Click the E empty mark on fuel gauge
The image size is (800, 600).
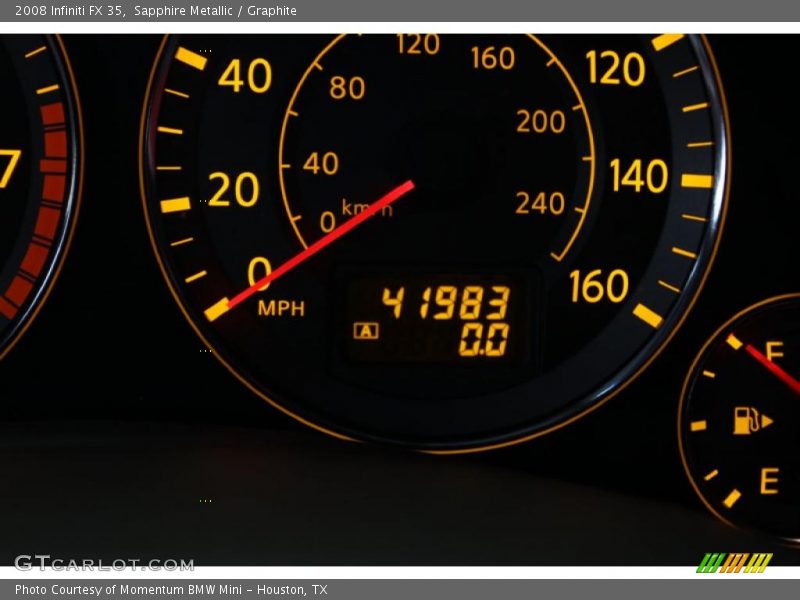point(769,481)
